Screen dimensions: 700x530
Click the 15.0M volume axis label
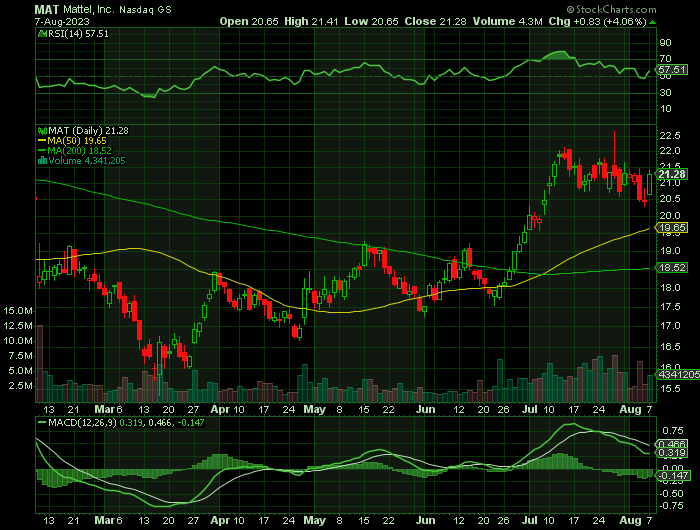18,311
